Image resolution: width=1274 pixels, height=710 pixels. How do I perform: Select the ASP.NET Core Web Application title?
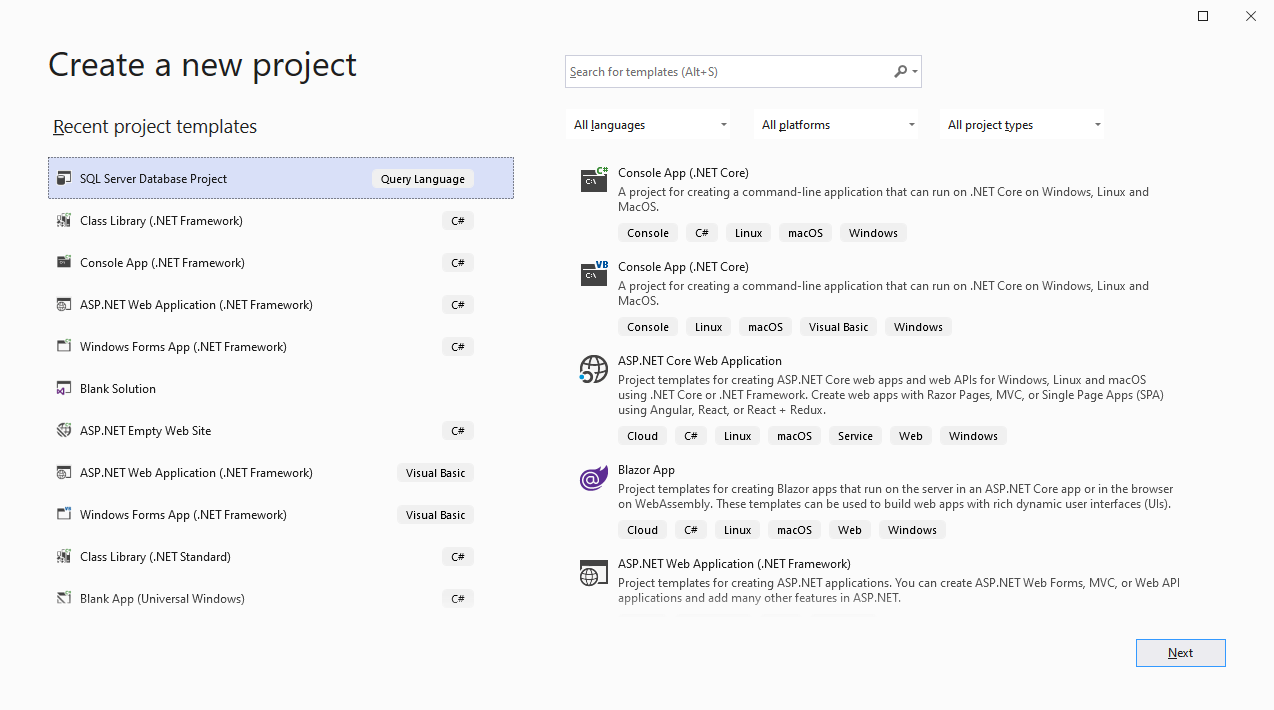click(x=700, y=361)
